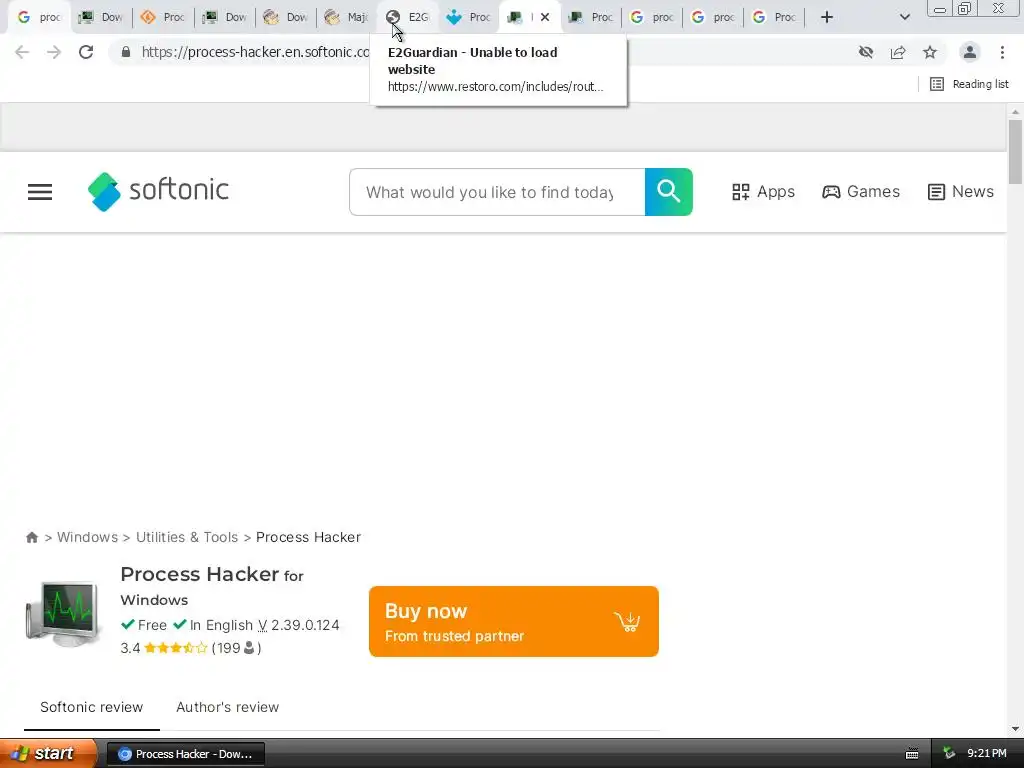Click the page vertical scrollbar thumb
The width and height of the screenshot is (1024, 768).
[x=1015, y=152]
